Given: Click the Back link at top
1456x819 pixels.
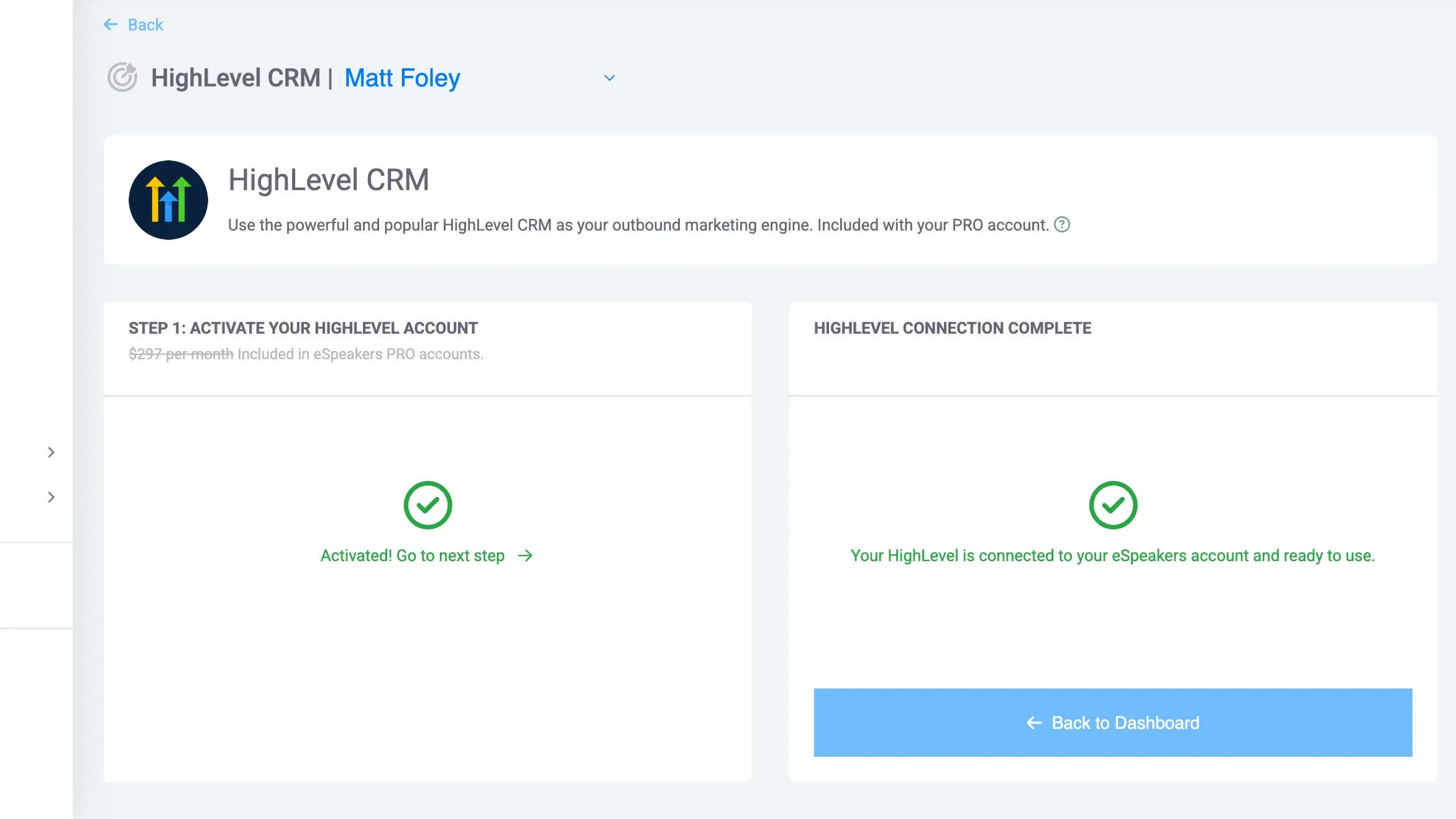Looking at the screenshot, I should (x=133, y=25).
